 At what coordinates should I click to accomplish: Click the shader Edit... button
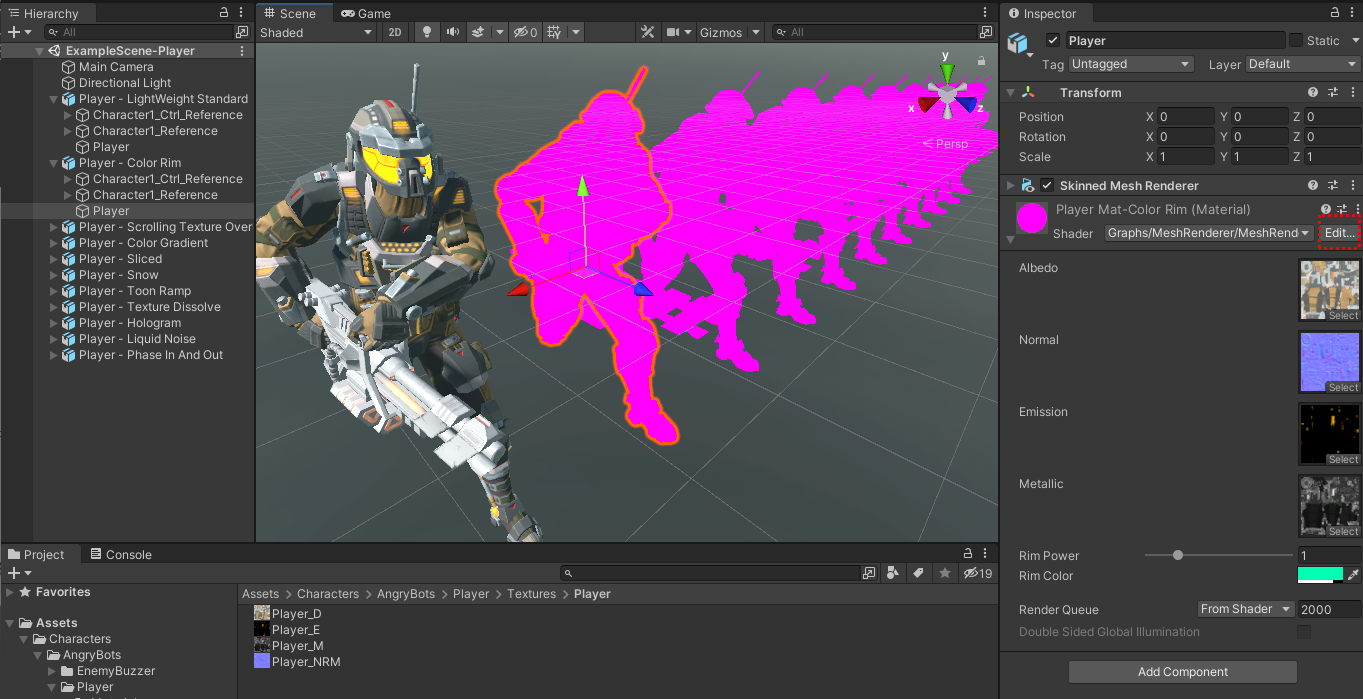coord(1339,233)
